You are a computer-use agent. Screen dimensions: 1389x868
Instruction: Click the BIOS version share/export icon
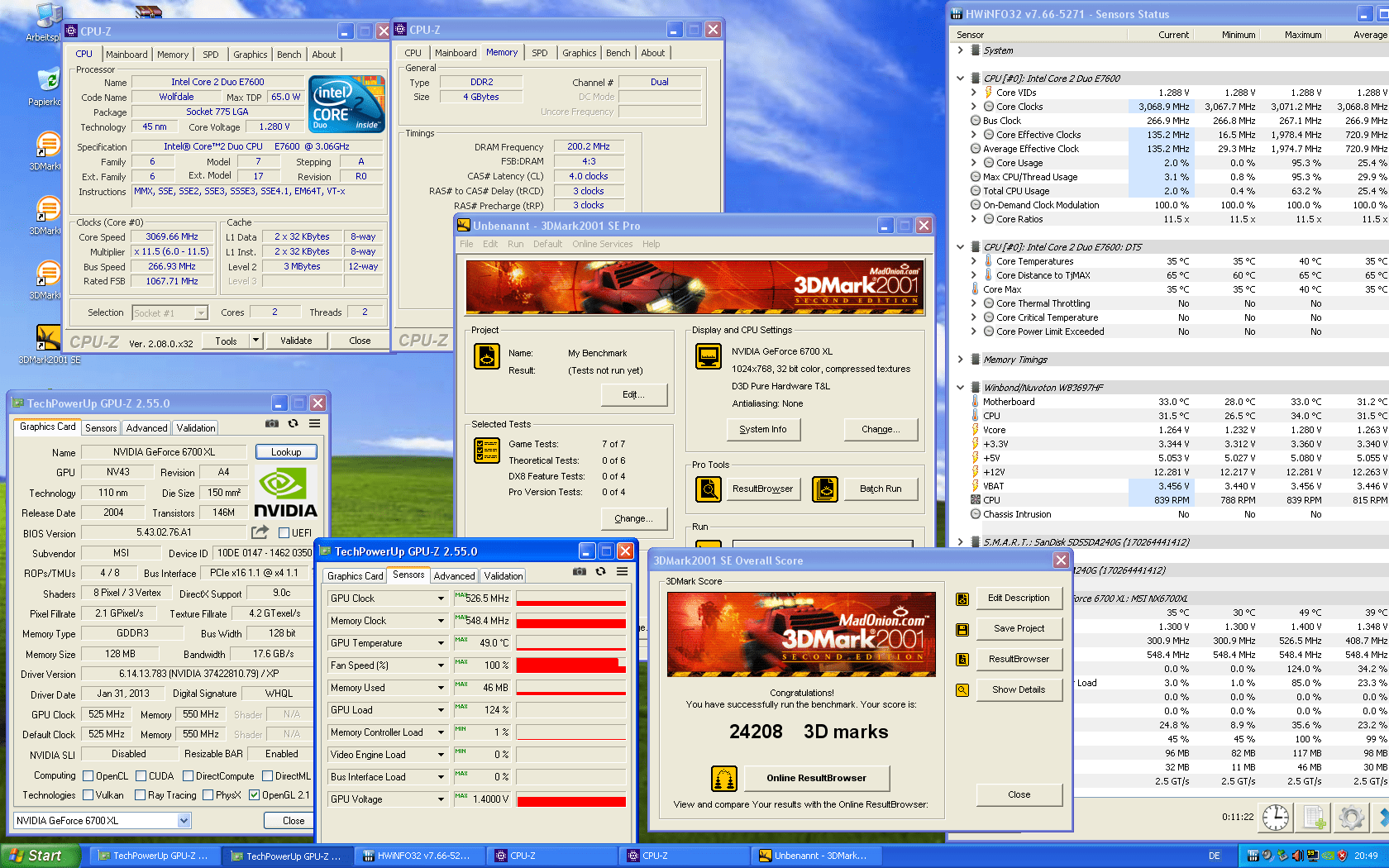(x=260, y=532)
